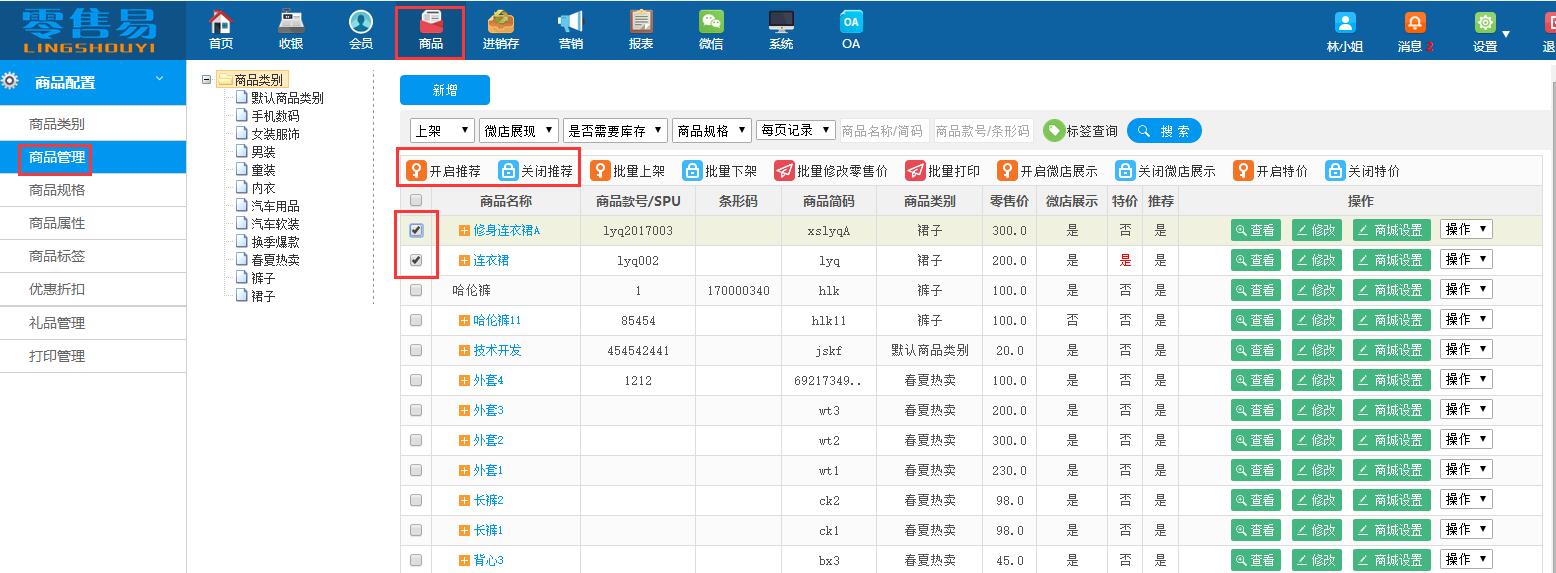
Task: Uncheck the 修身连衣裙A row checkbox
Action: pyautogui.click(x=416, y=230)
